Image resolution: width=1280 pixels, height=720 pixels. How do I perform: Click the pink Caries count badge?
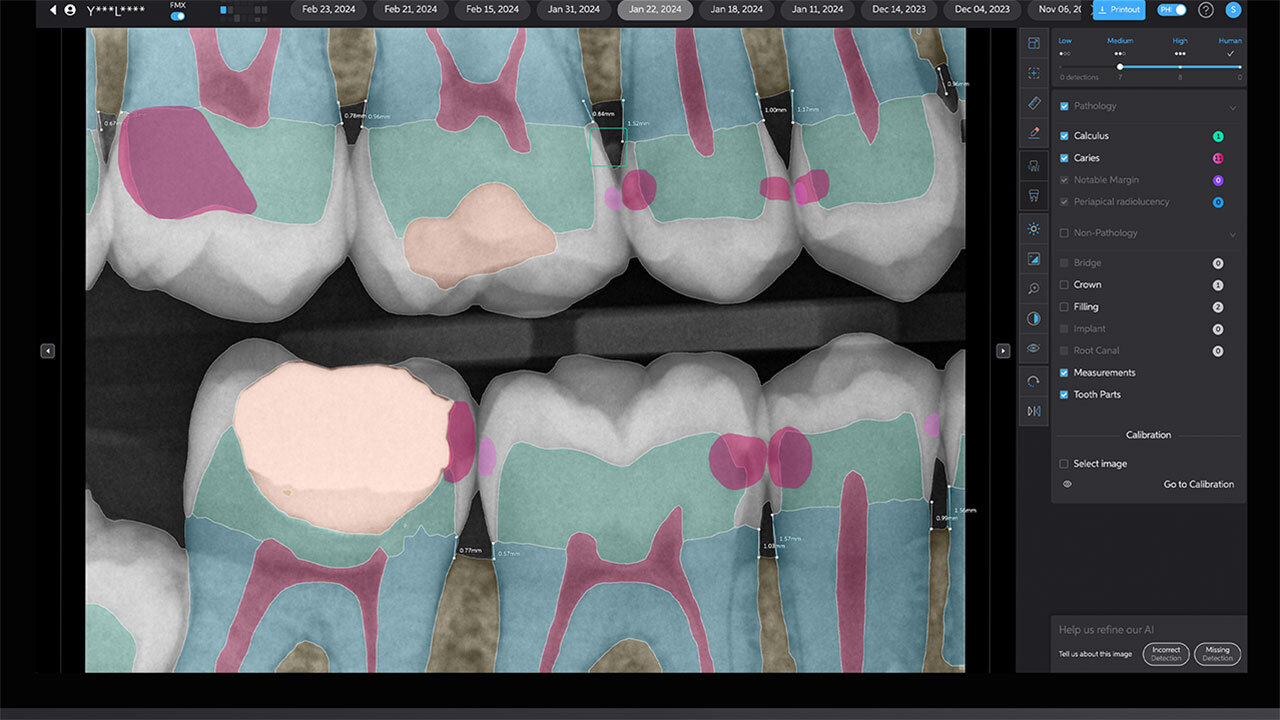pos(1218,158)
